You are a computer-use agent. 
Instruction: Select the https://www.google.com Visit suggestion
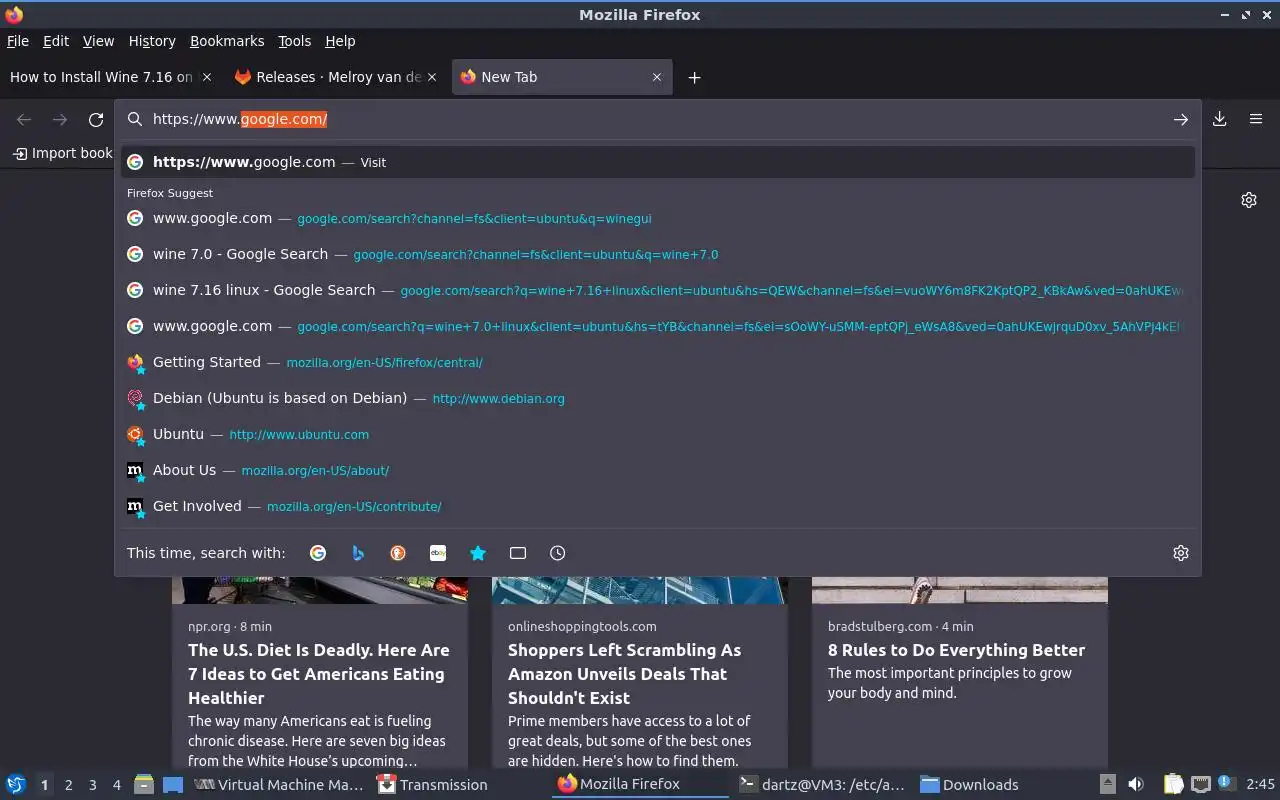658,162
